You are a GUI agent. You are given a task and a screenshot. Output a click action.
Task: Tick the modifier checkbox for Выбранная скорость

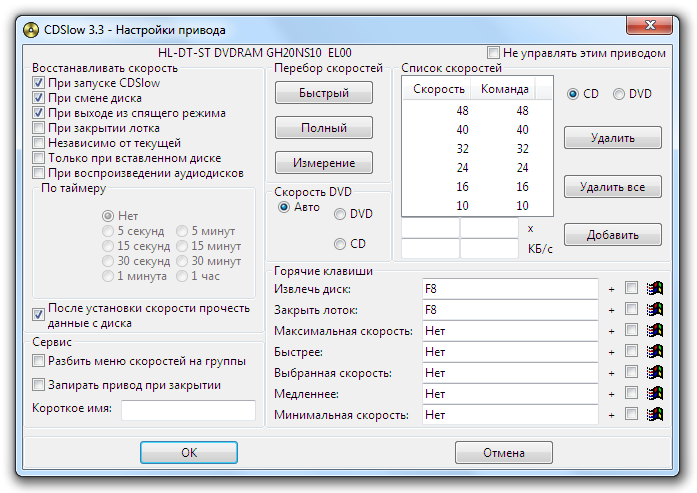pos(631,372)
